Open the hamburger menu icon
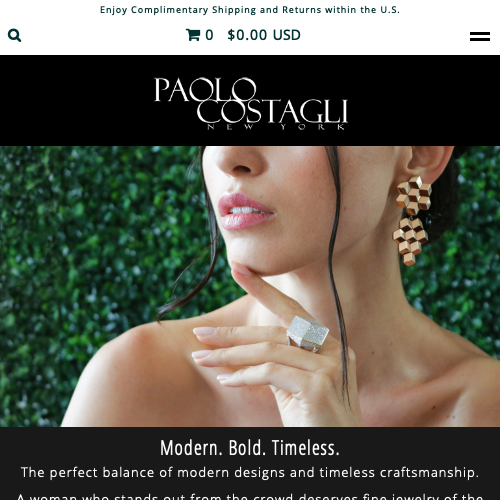 pos(480,36)
